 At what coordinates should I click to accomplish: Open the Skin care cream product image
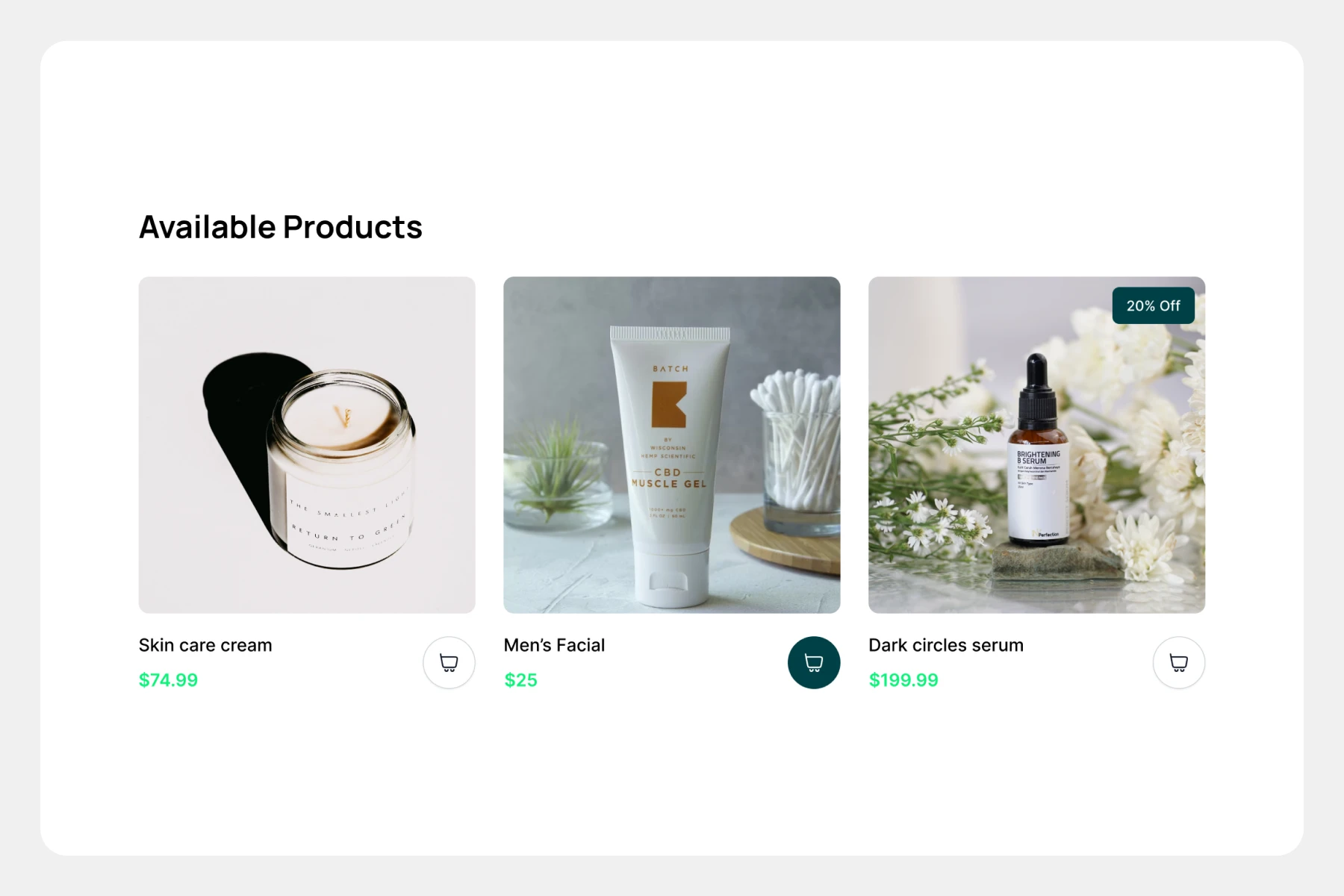tap(307, 445)
